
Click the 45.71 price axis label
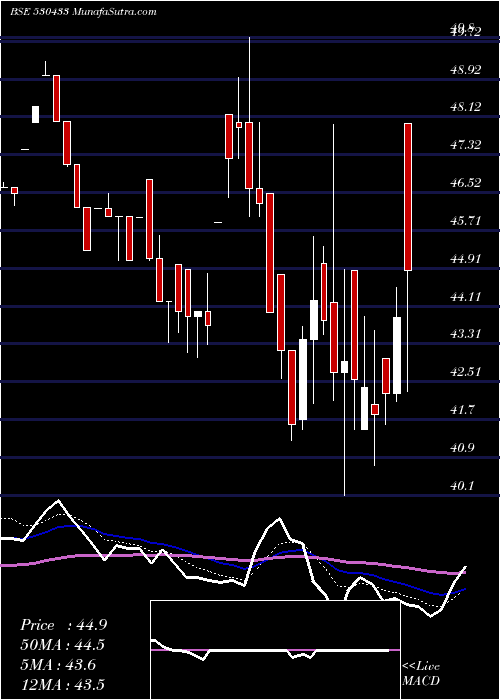pos(466,221)
